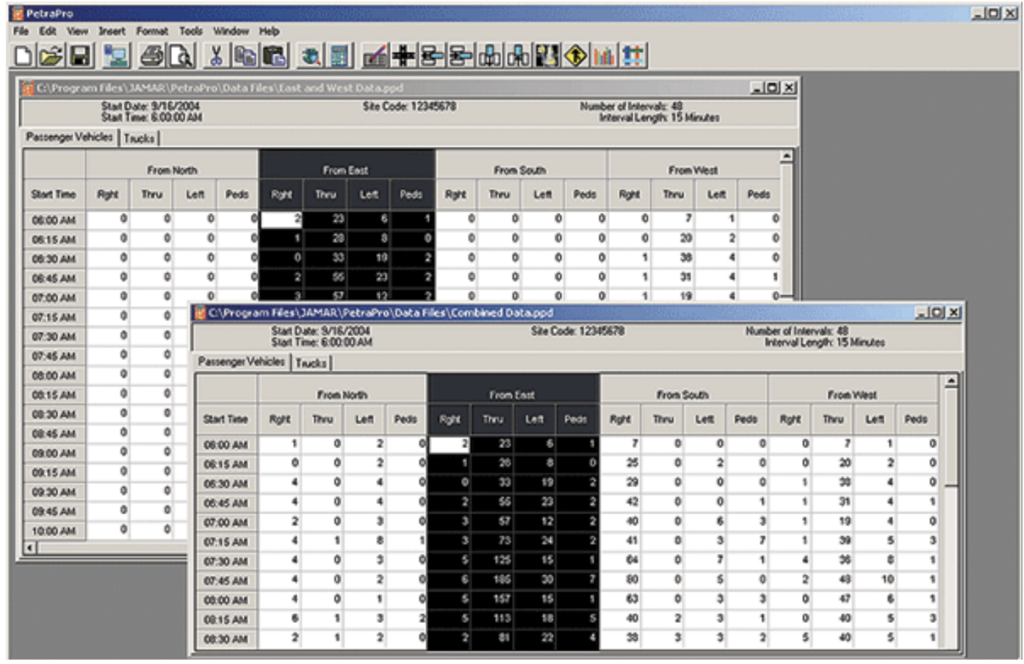1024x664 pixels.
Task: Create a new file with the blank page icon
Action: pos(23,56)
